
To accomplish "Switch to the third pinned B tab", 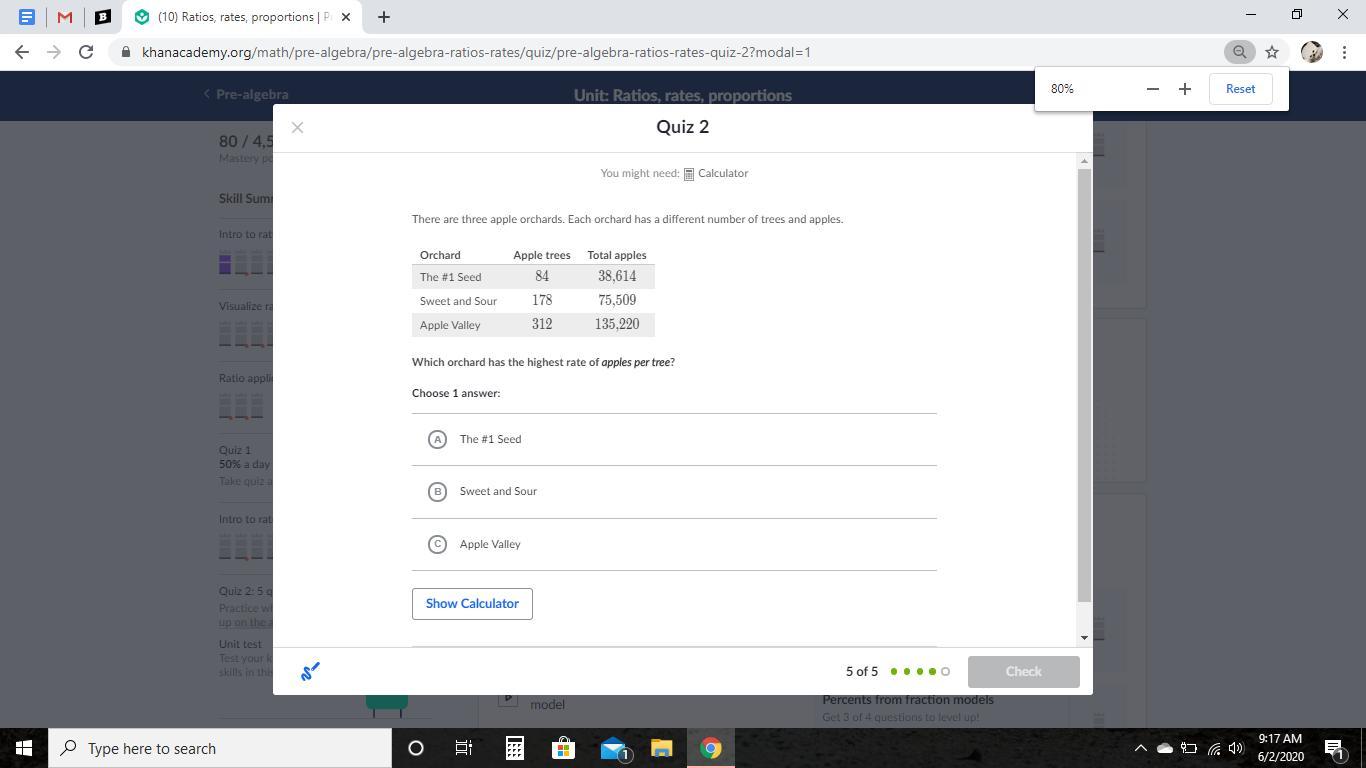I will point(103,17).
